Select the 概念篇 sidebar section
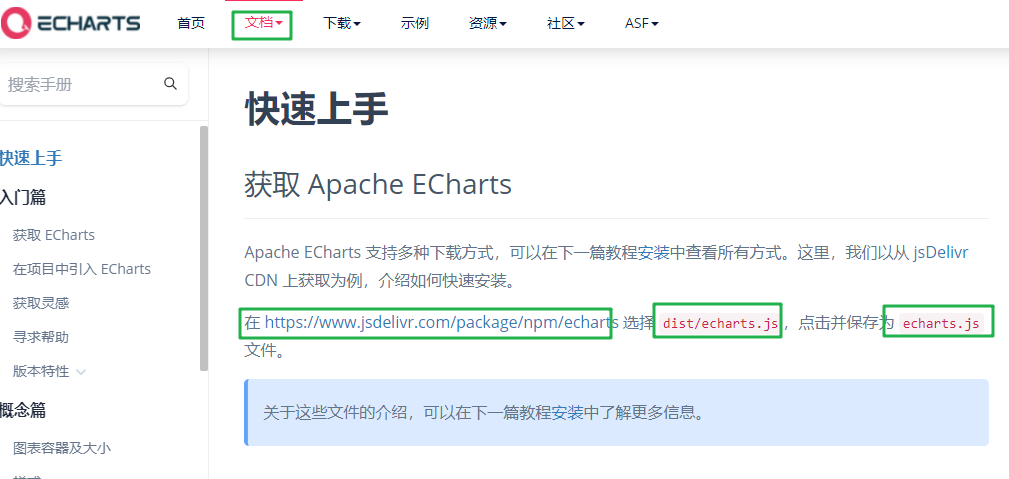The image size is (1009, 479). point(23,410)
